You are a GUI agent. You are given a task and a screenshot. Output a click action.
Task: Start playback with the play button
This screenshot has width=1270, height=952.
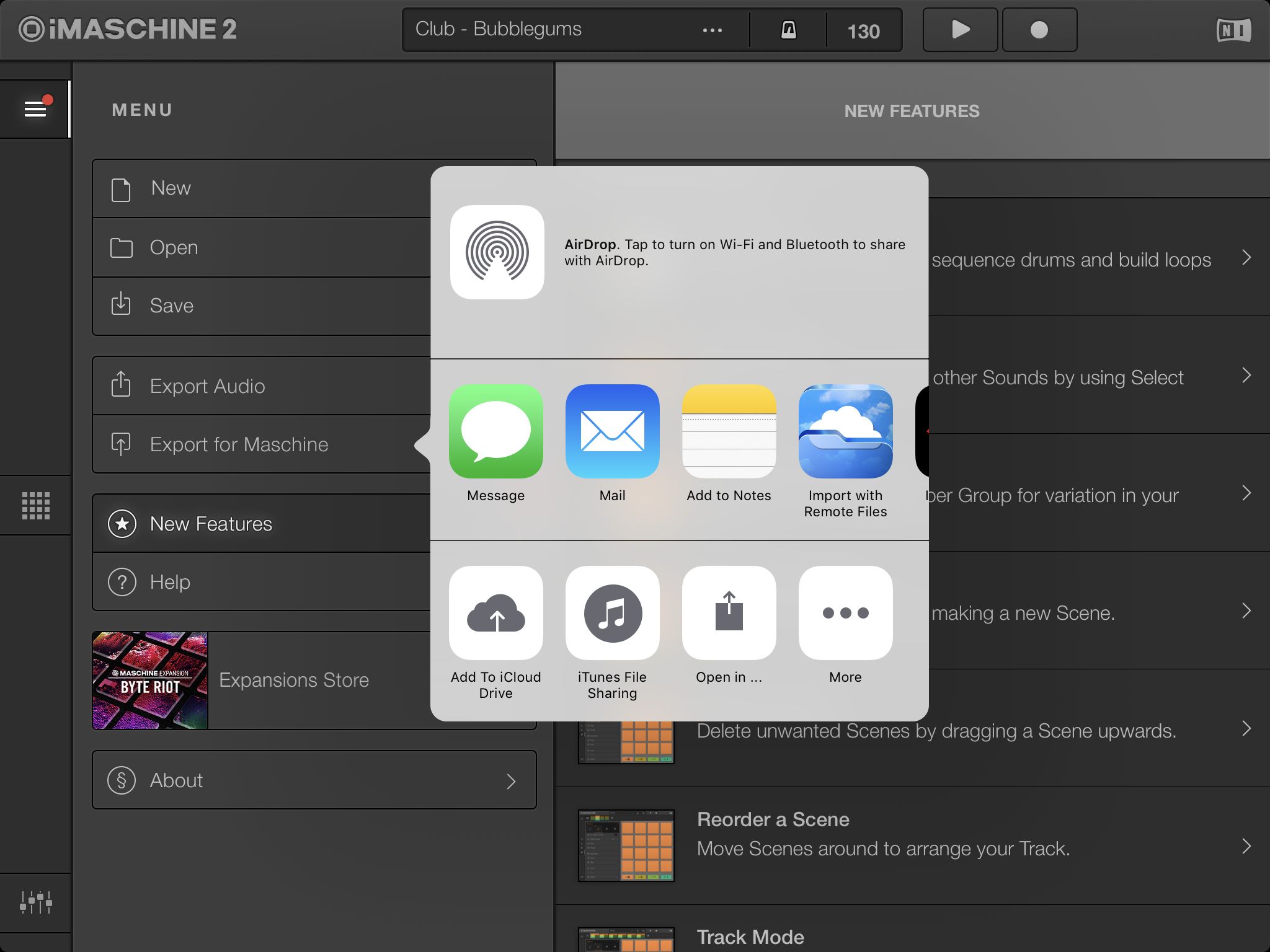[960, 30]
